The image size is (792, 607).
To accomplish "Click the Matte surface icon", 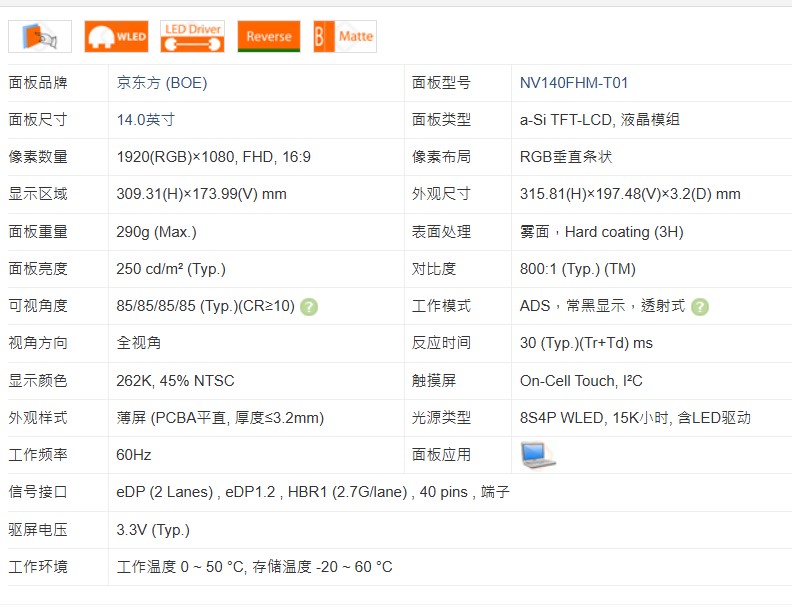I will [x=344, y=36].
